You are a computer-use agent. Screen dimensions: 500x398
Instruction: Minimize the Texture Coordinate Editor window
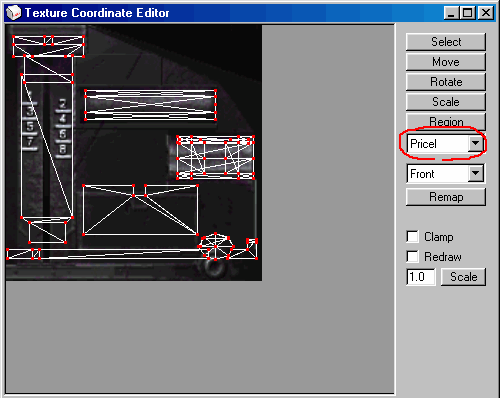pos(451,13)
